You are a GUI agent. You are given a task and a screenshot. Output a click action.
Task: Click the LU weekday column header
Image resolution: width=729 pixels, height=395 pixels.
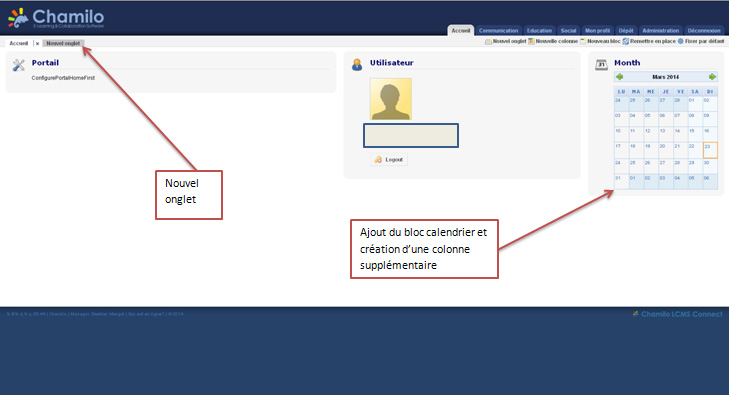[621, 92]
